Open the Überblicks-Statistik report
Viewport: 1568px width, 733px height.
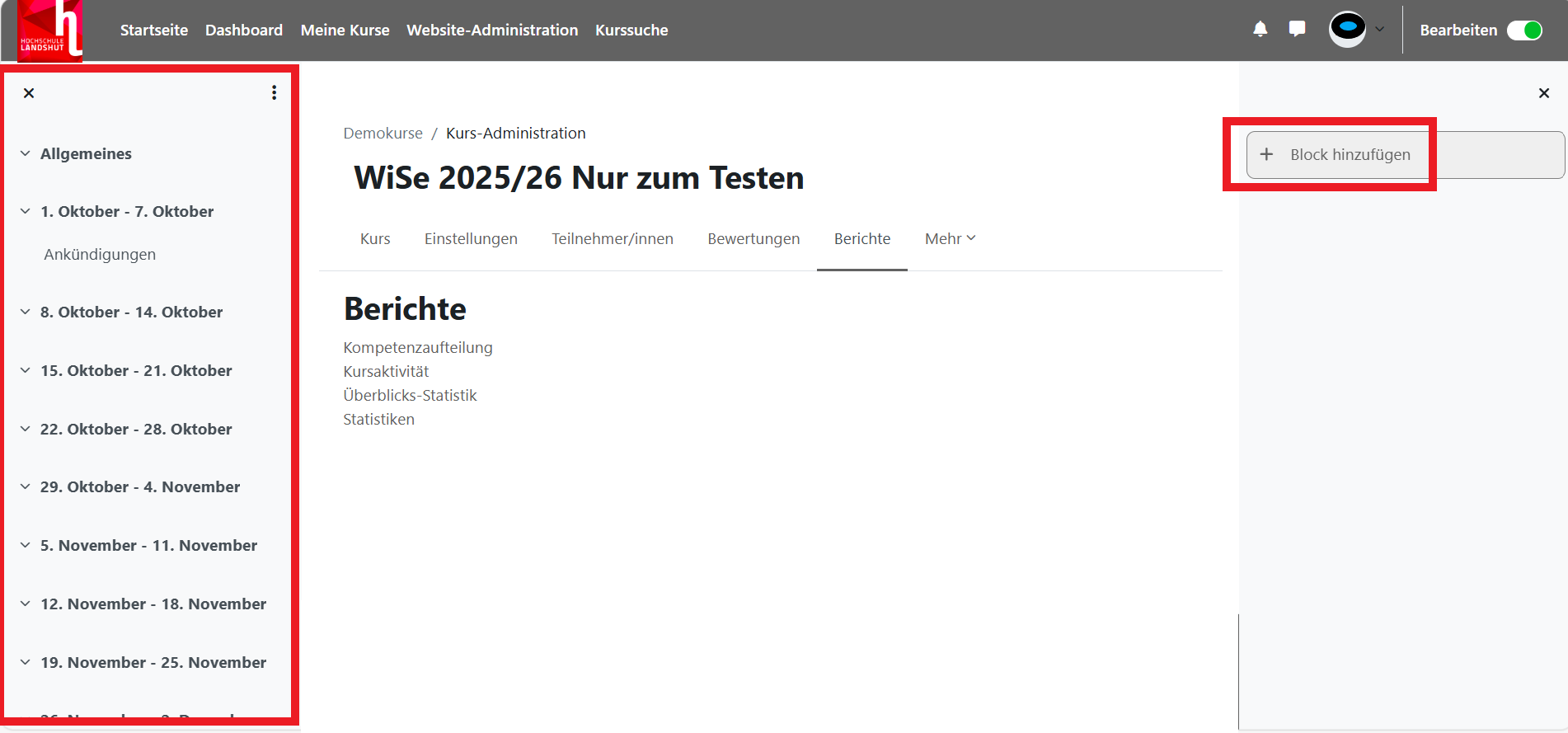(x=410, y=396)
